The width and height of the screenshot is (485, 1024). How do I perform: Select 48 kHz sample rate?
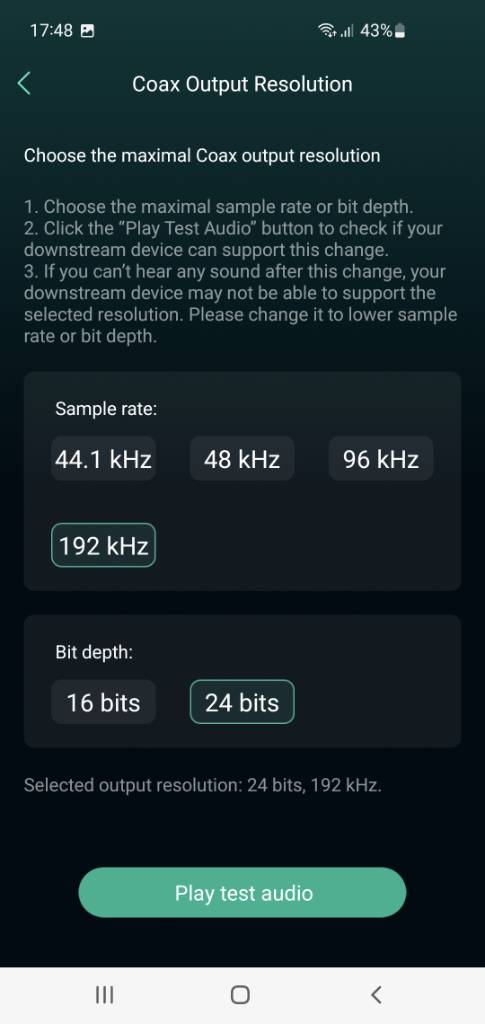click(242, 459)
